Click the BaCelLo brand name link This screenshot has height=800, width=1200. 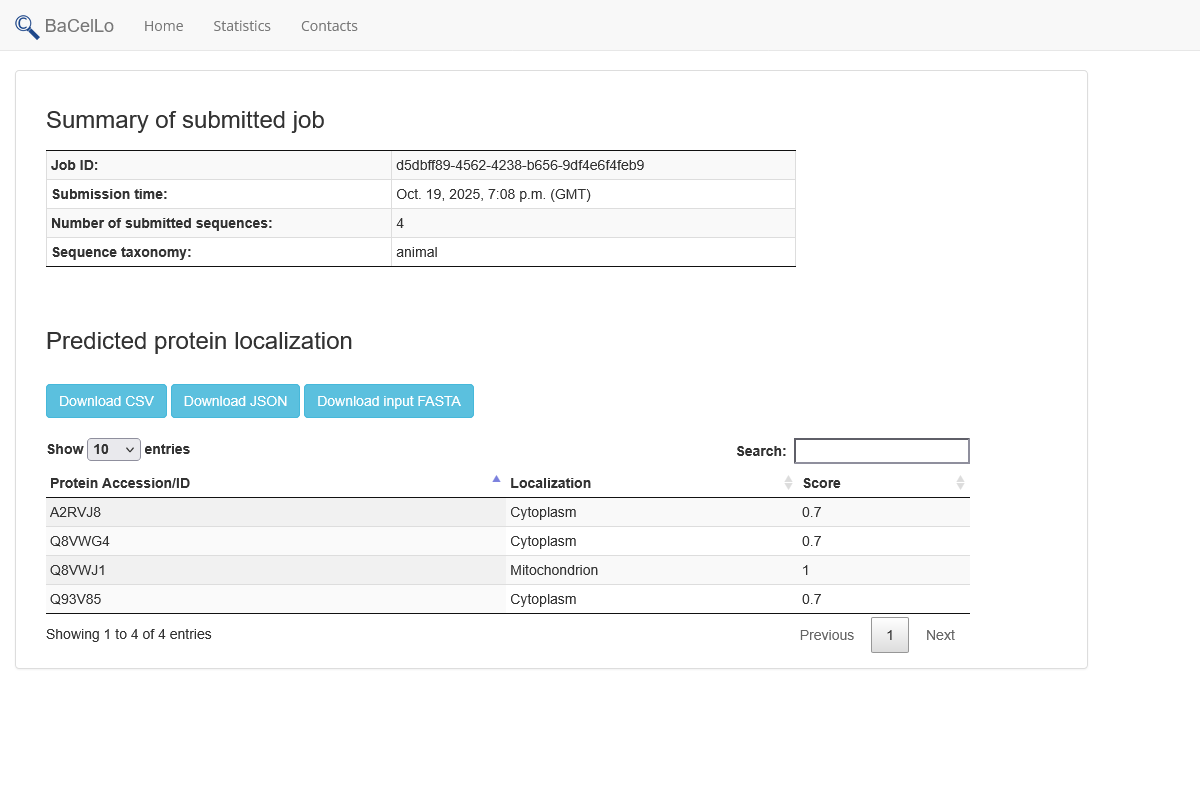[x=78, y=26]
